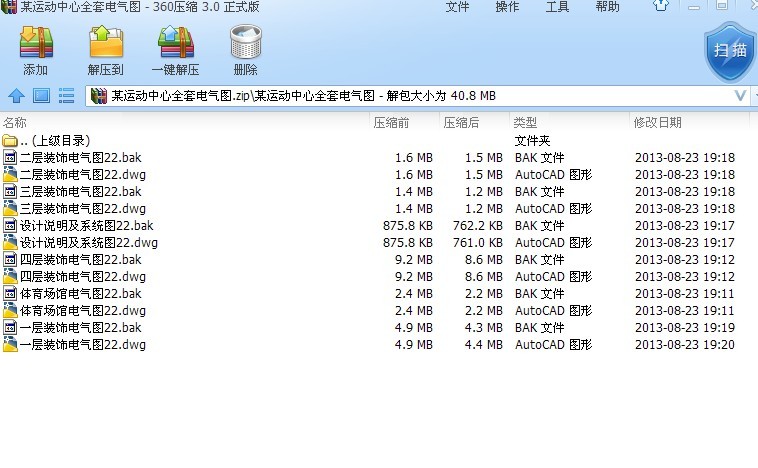Click the 添加 (Add) toolbar icon
The height and width of the screenshot is (468, 758).
pos(36,43)
